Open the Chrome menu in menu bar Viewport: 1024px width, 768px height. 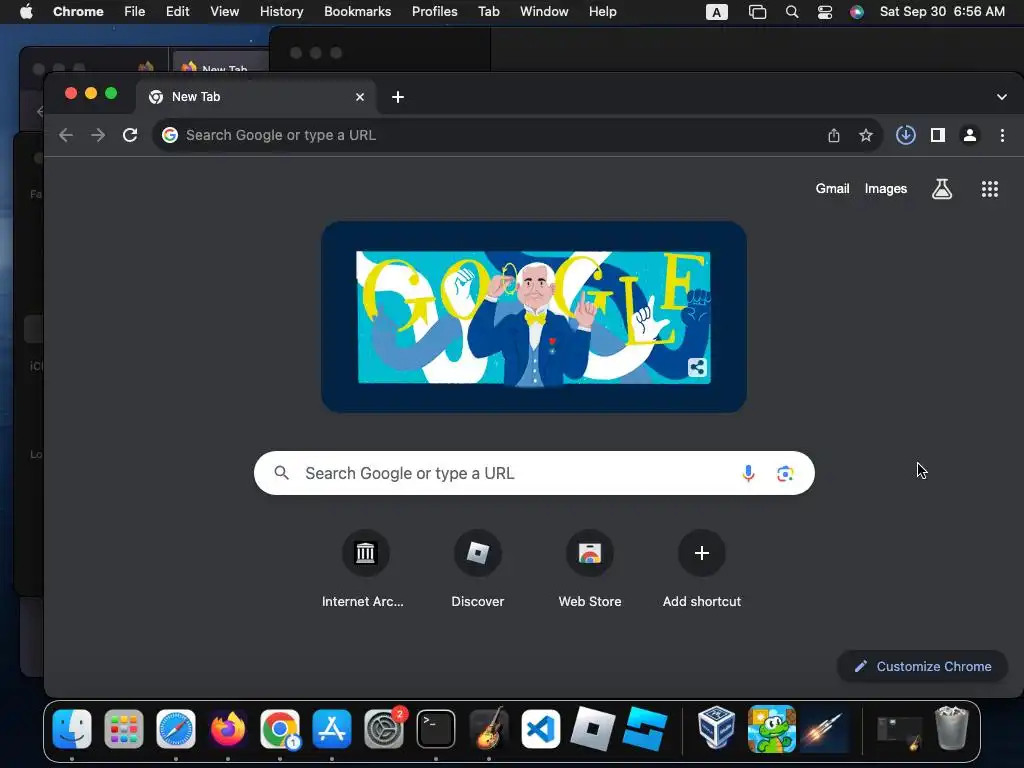tap(78, 12)
